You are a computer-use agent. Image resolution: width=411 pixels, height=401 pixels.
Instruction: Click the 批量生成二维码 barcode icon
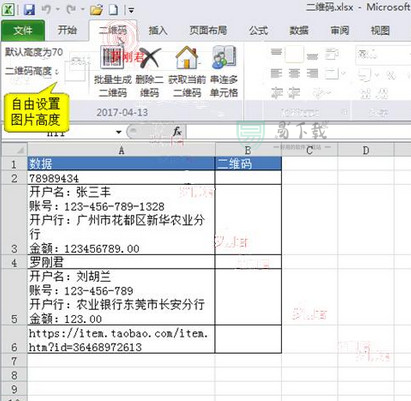[112, 58]
